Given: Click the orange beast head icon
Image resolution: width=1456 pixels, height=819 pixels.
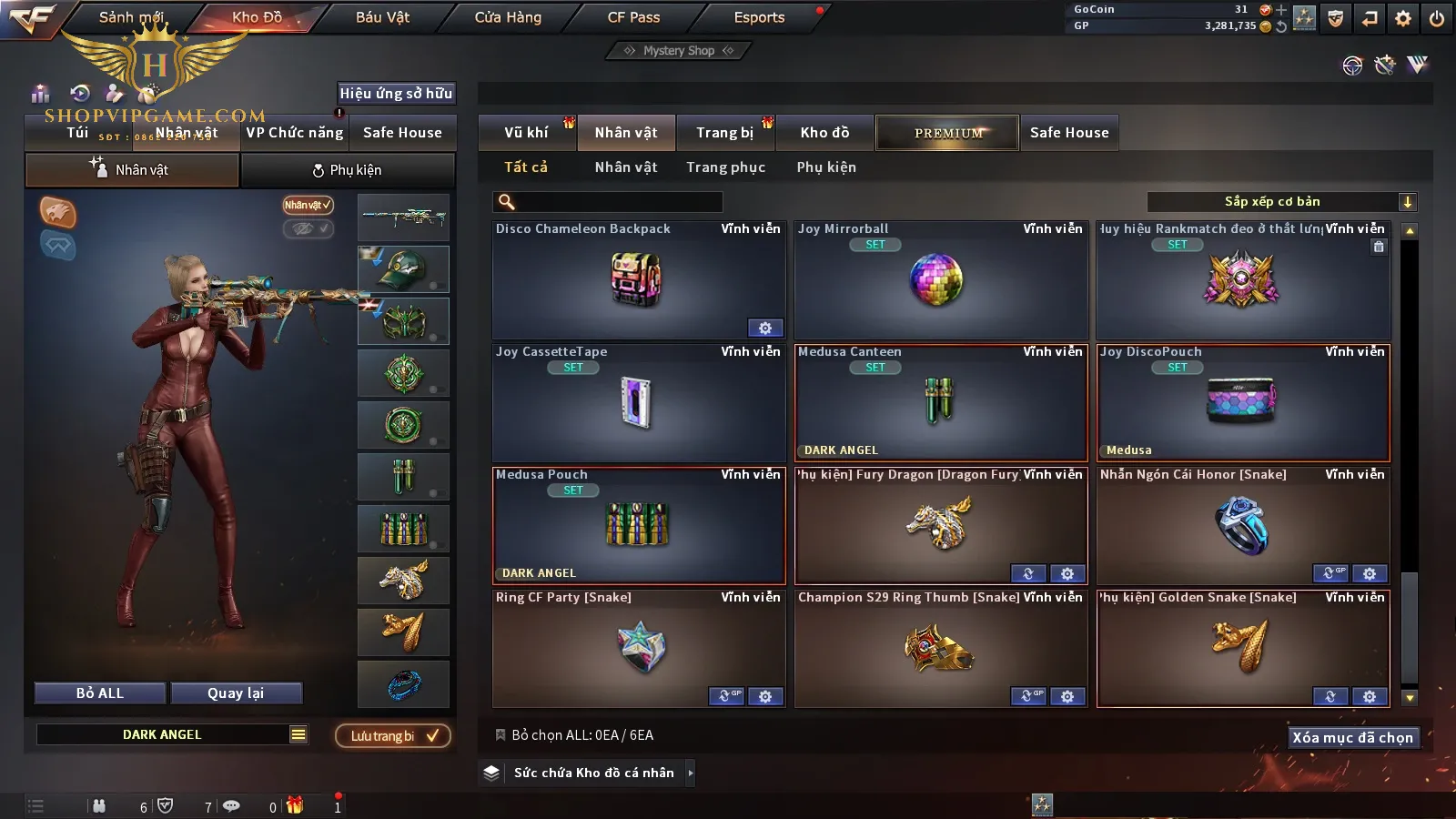Looking at the screenshot, I should [57, 212].
